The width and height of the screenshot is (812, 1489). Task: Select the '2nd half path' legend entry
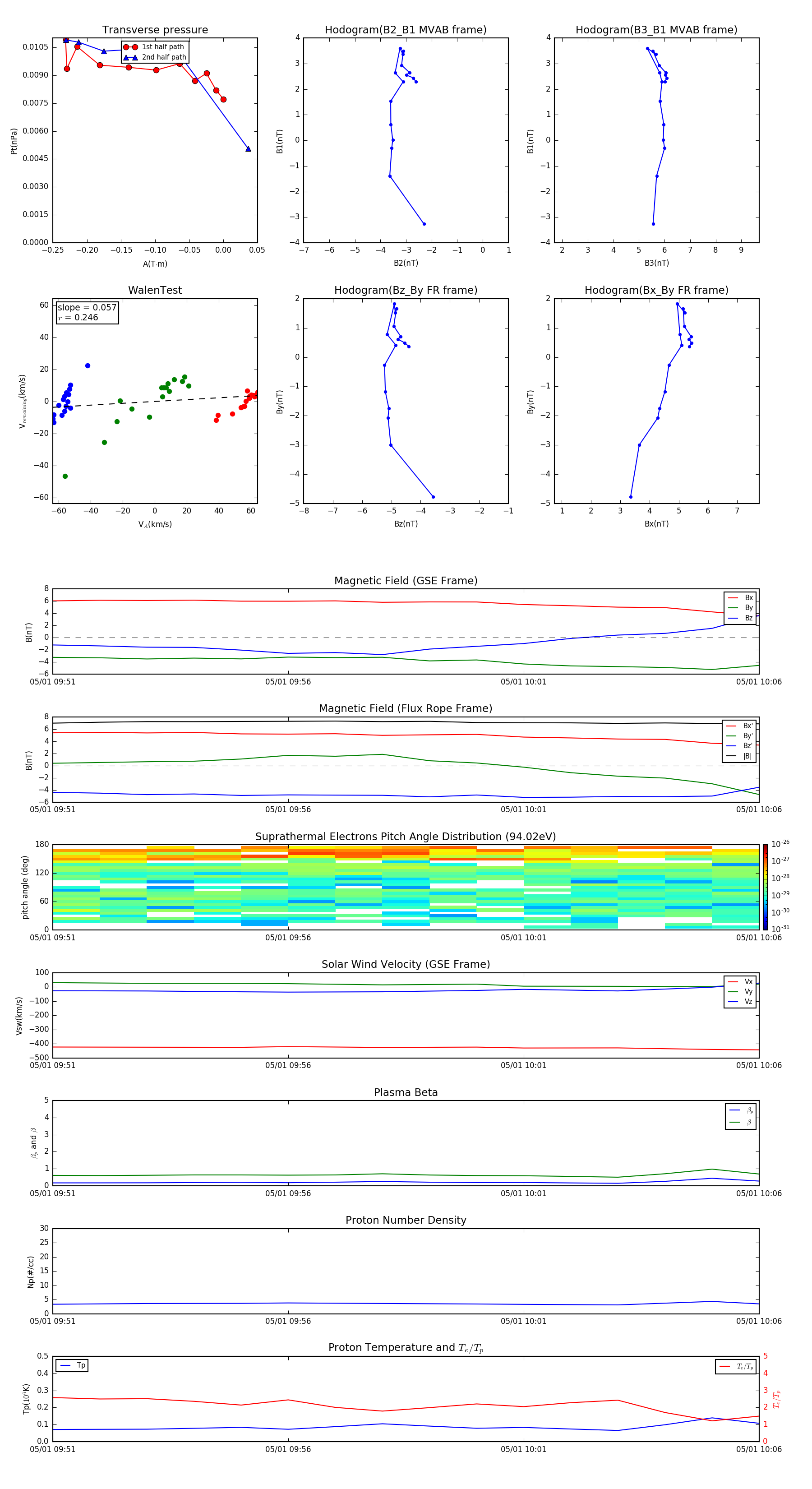pos(155,57)
